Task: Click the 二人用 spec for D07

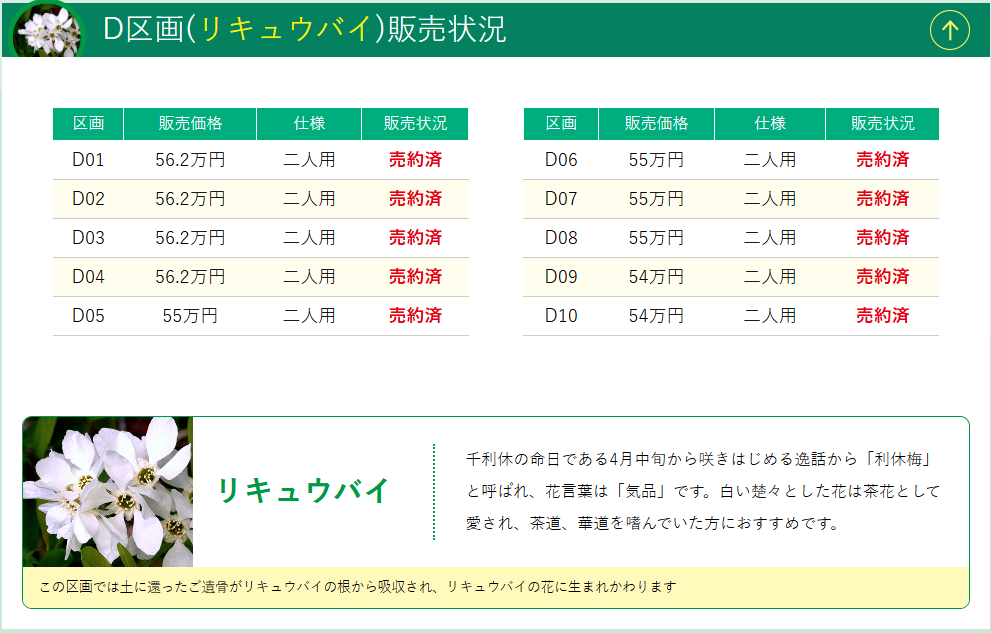Action: coord(770,199)
